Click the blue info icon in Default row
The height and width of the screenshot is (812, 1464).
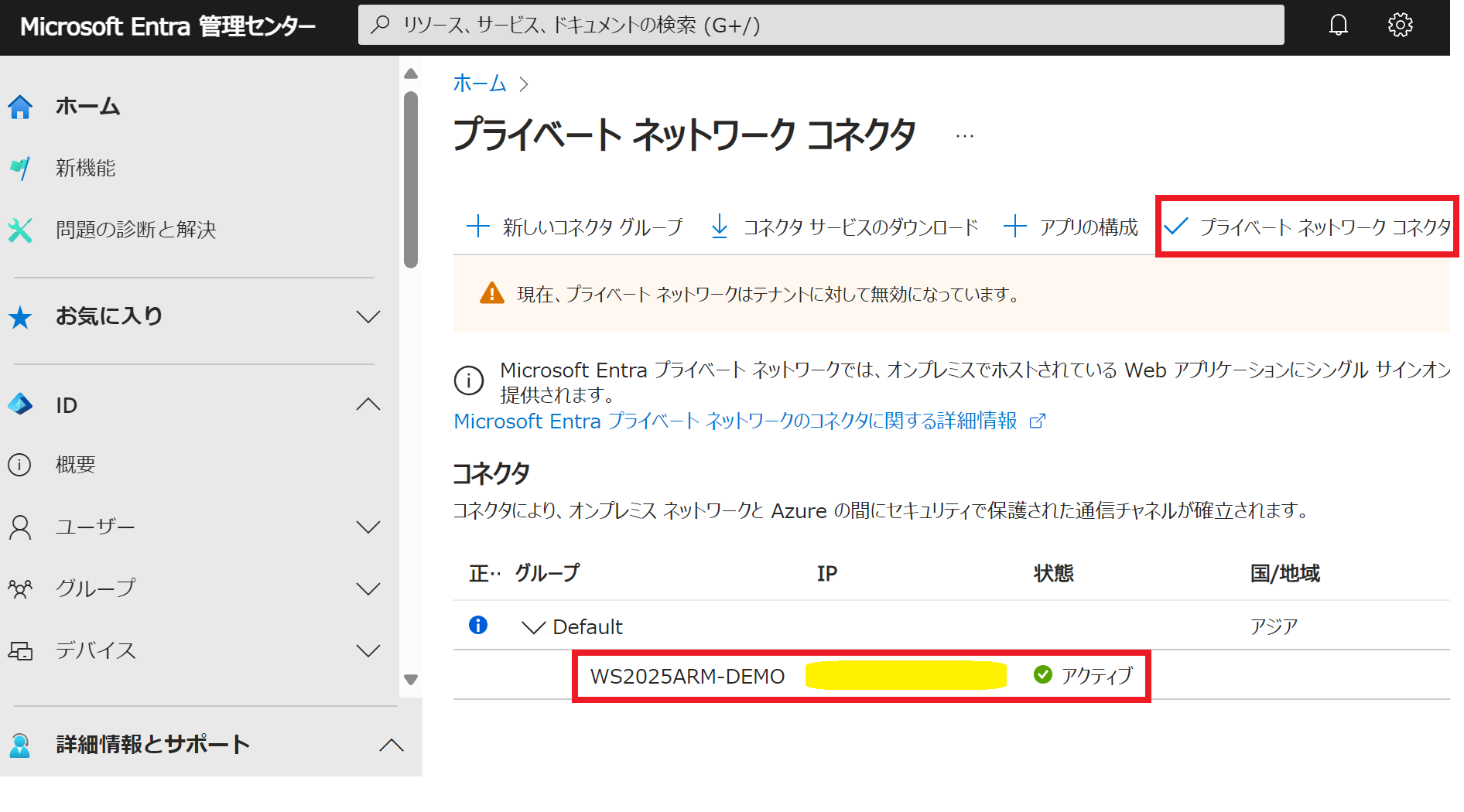click(478, 625)
